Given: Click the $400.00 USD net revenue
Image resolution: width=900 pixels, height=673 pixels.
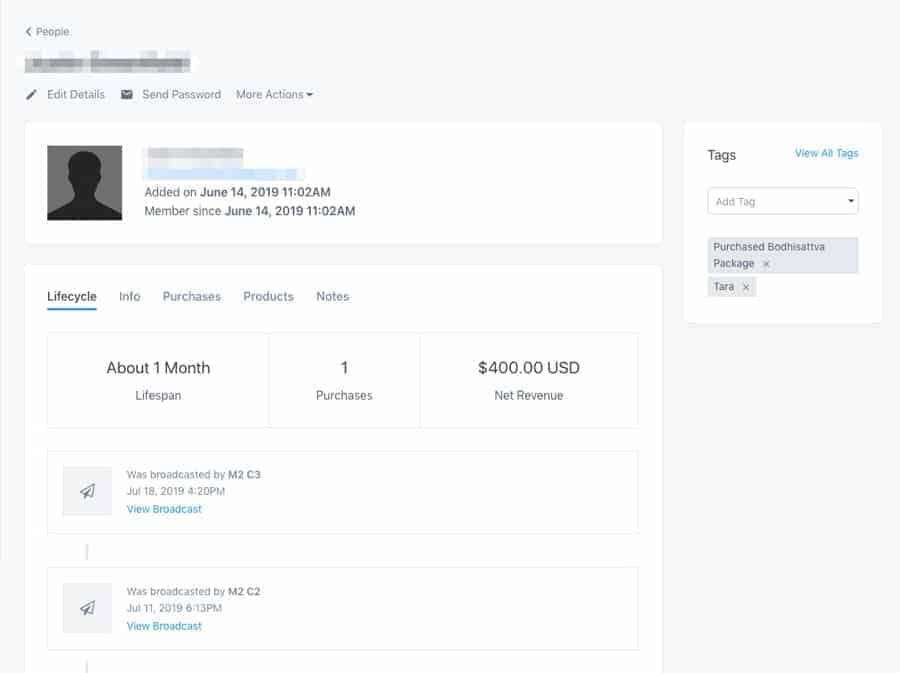Looking at the screenshot, I should (x=529, y=380).
